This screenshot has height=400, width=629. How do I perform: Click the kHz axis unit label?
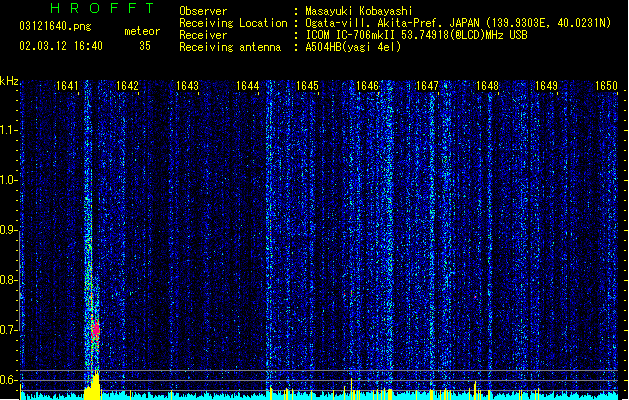click(x=9, y=81)
